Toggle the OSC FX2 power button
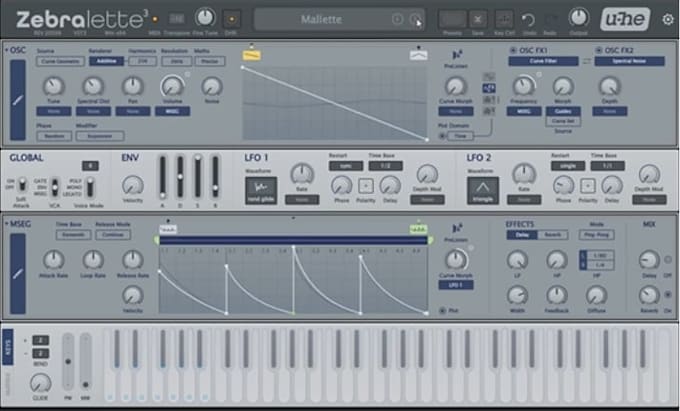Image resolution: width=680 pixels, height=411 pixels. [598, 50]
